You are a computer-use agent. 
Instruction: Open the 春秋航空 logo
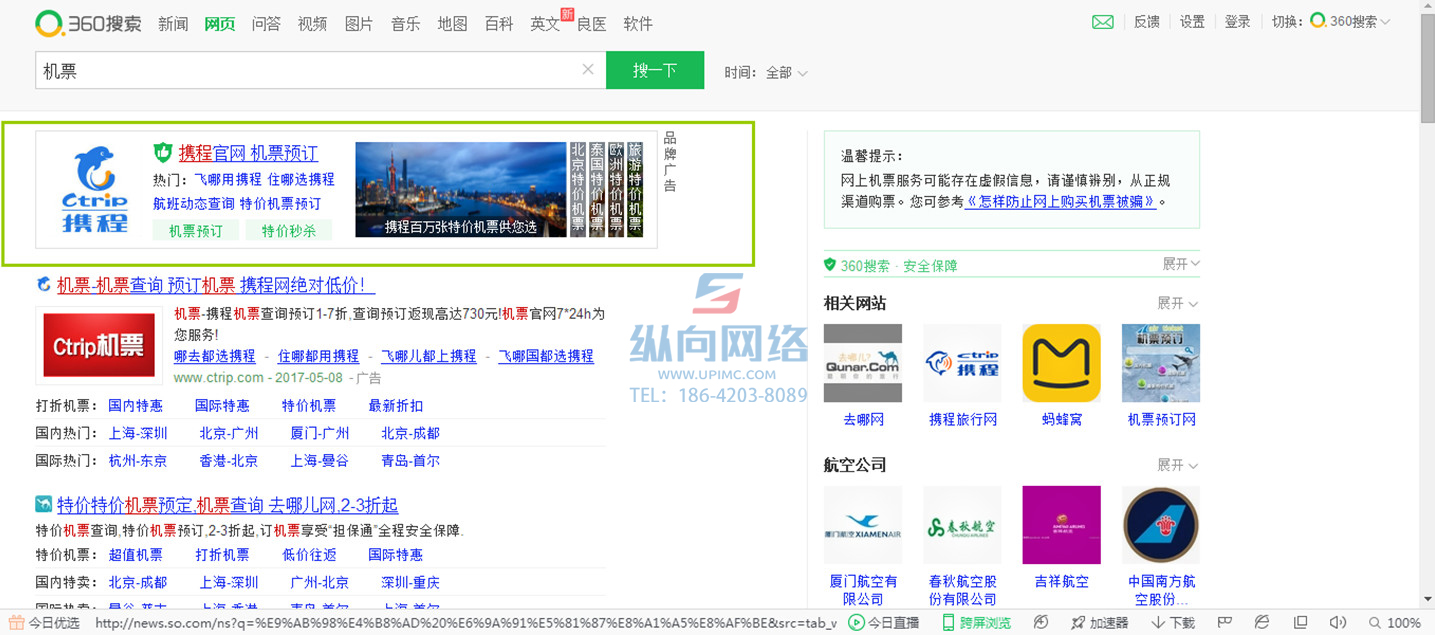click(x=962, y=525)
